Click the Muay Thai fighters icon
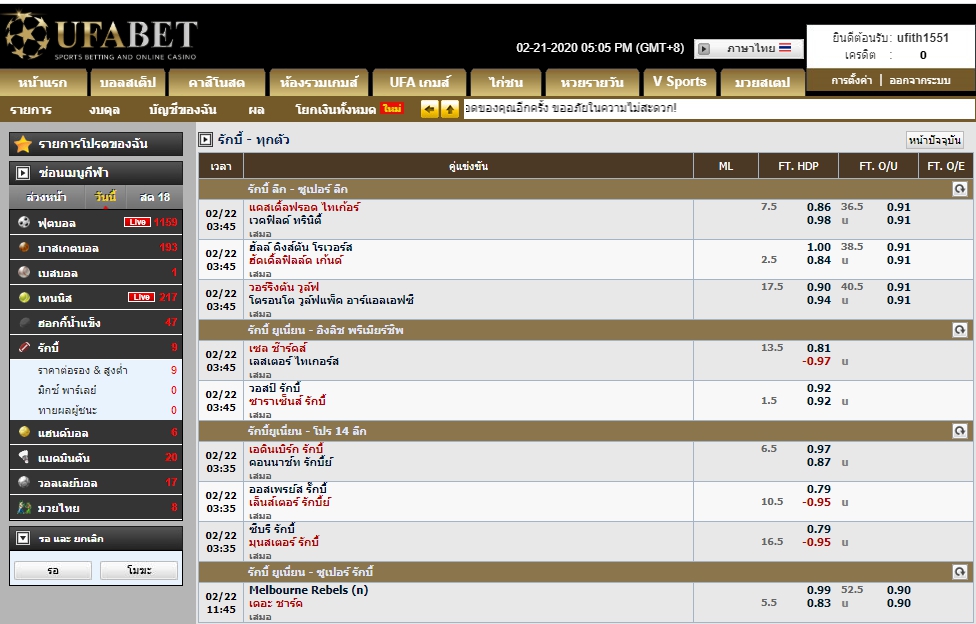The height and width of the screenshot is (624, 976). (x=24, y=508)
